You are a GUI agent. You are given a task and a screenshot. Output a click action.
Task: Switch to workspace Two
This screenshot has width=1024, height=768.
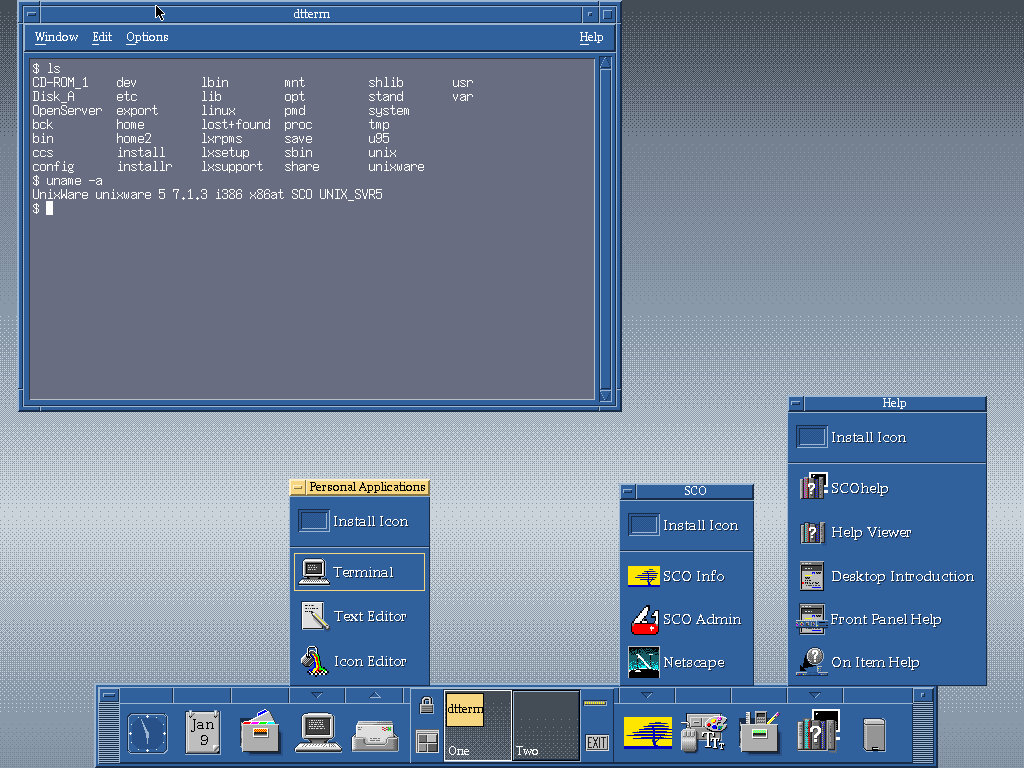click(x=546, y=726)
